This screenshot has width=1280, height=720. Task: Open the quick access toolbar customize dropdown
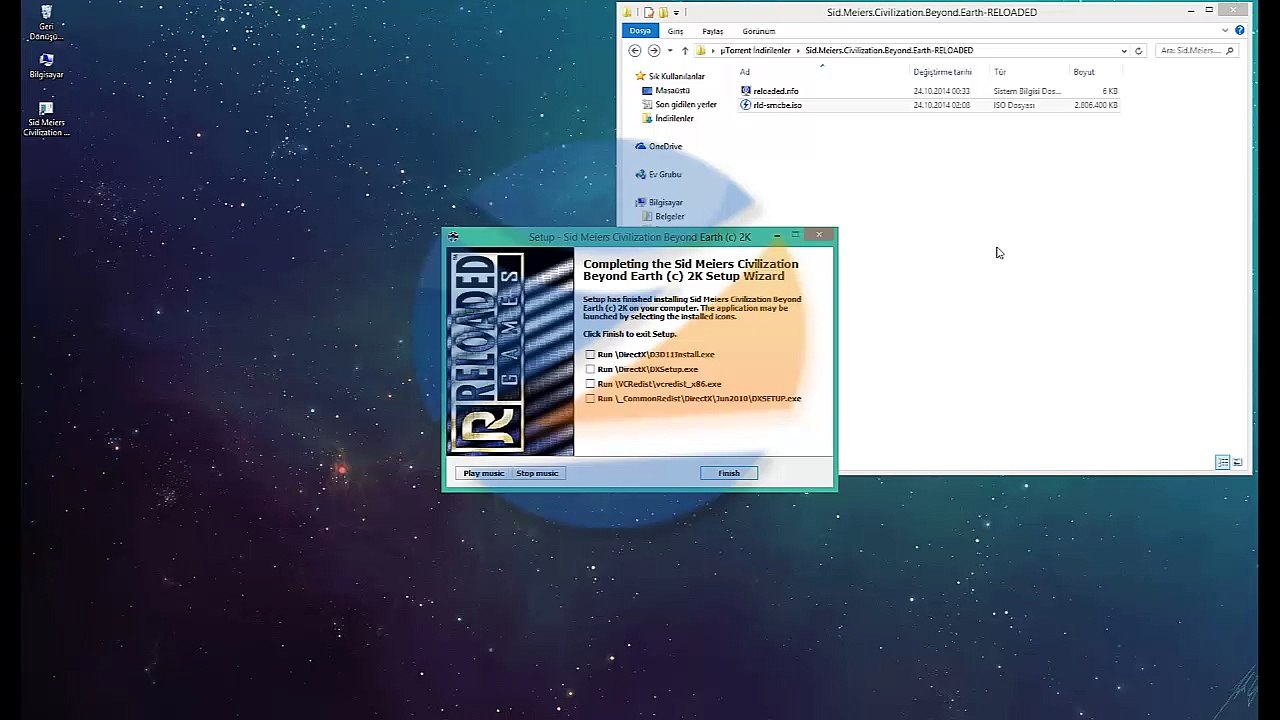676,12
